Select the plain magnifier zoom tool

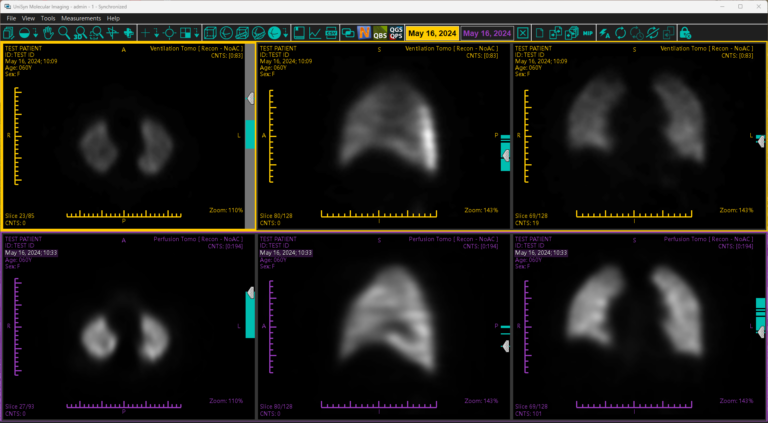pos(64,33)
